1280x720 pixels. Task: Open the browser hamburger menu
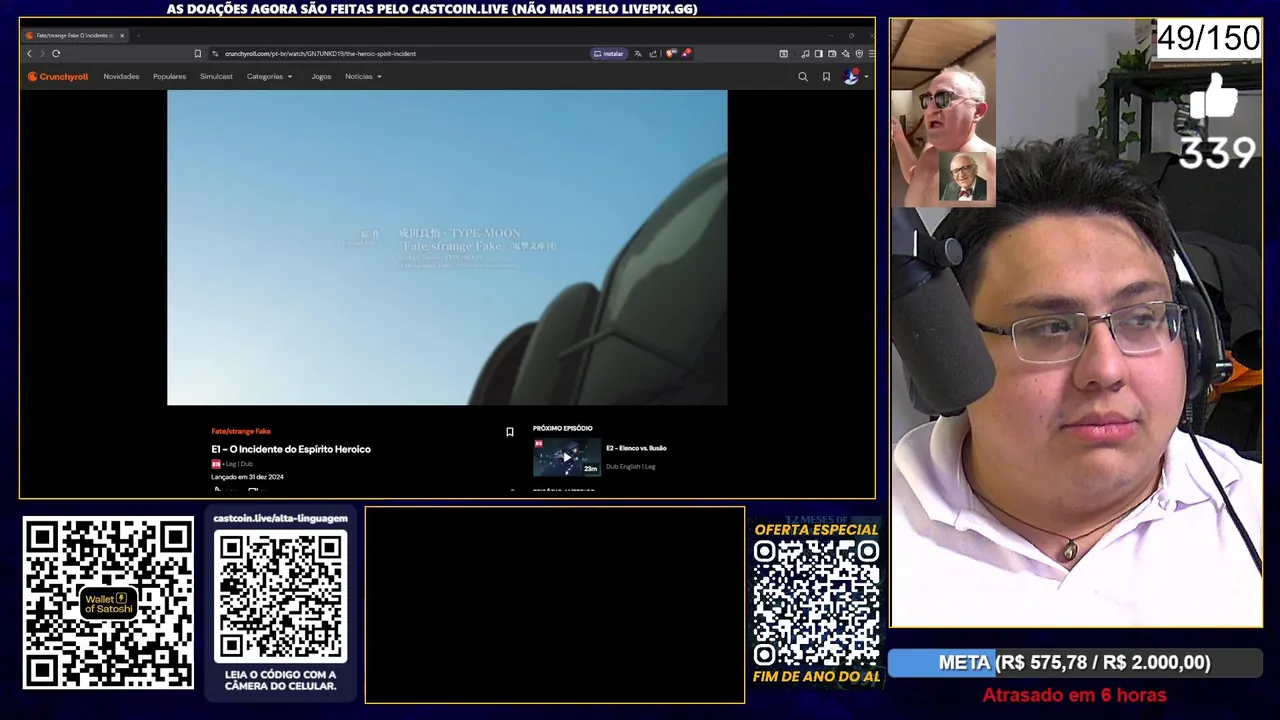tap(872, 54)
